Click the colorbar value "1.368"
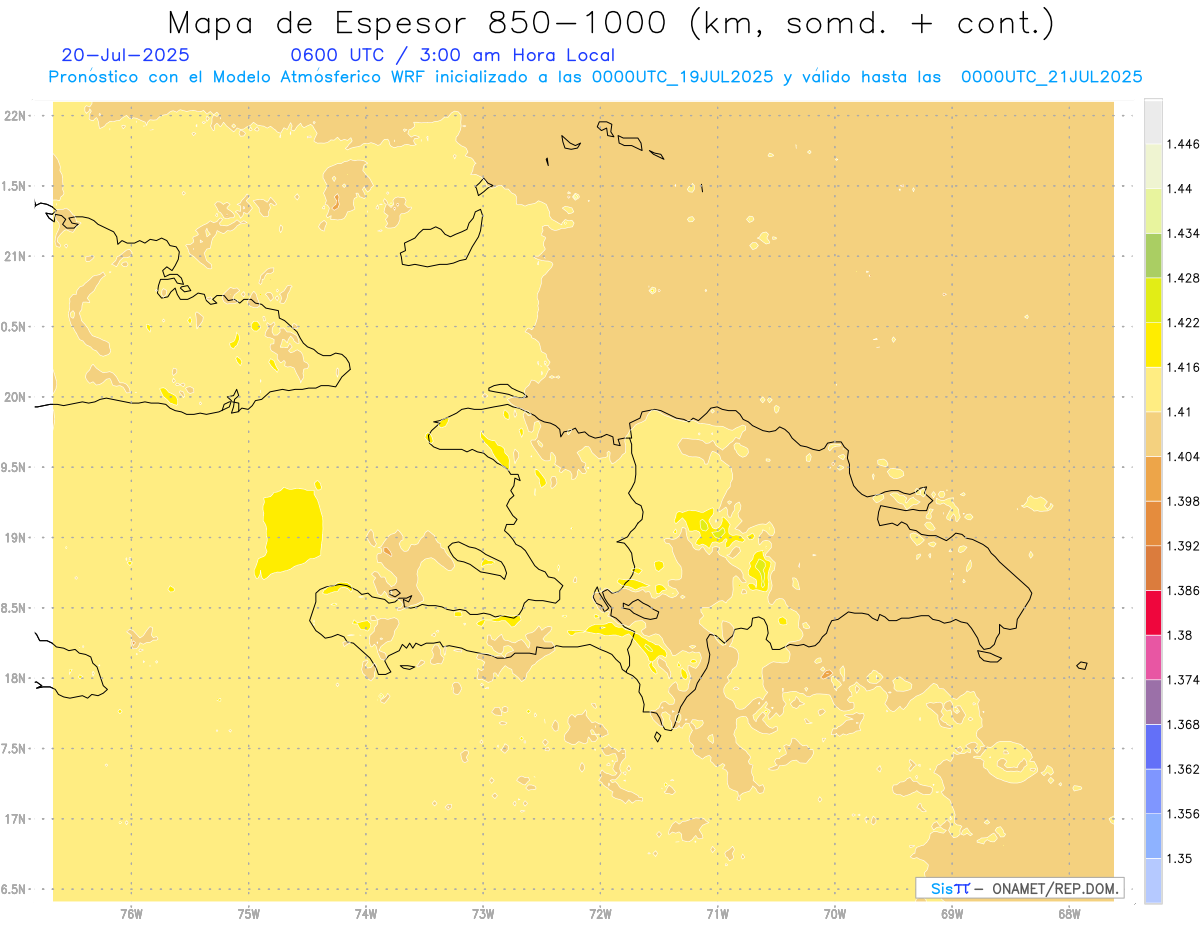This screenshot has width=1200, height=927. click(x=1183, y=724)
